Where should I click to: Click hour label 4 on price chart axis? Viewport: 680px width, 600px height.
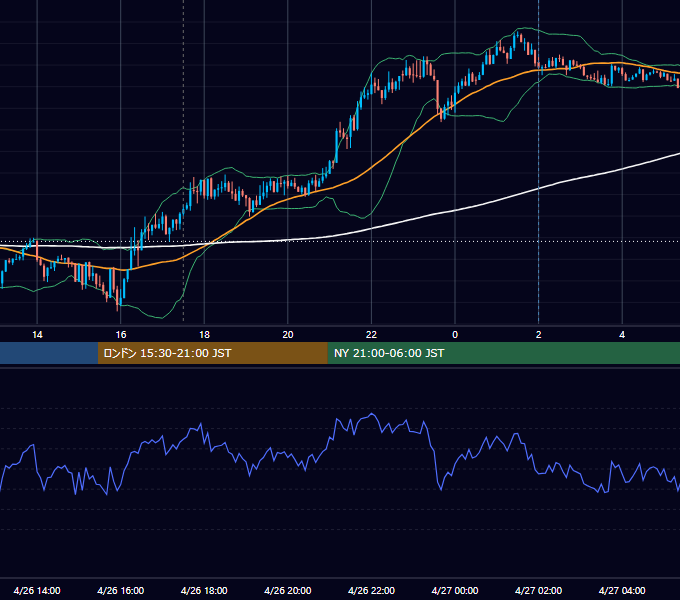(622, 335)
